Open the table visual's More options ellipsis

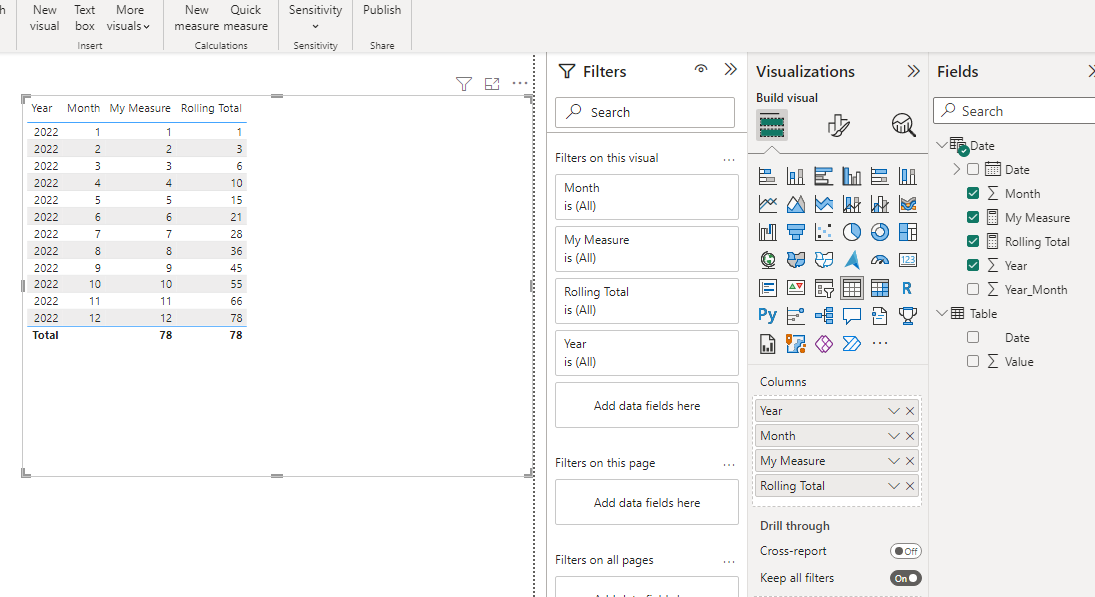click(520, 83)
